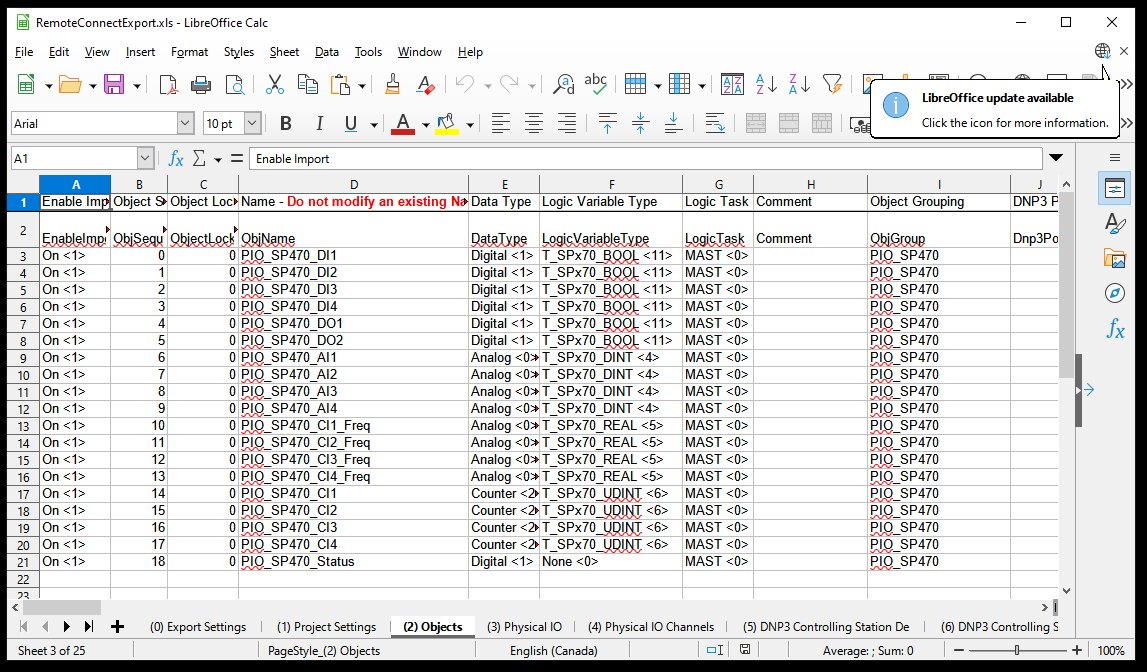The image size is (1147, 672).
Task: Click the formula input line
Action: (x=640, y=158)
